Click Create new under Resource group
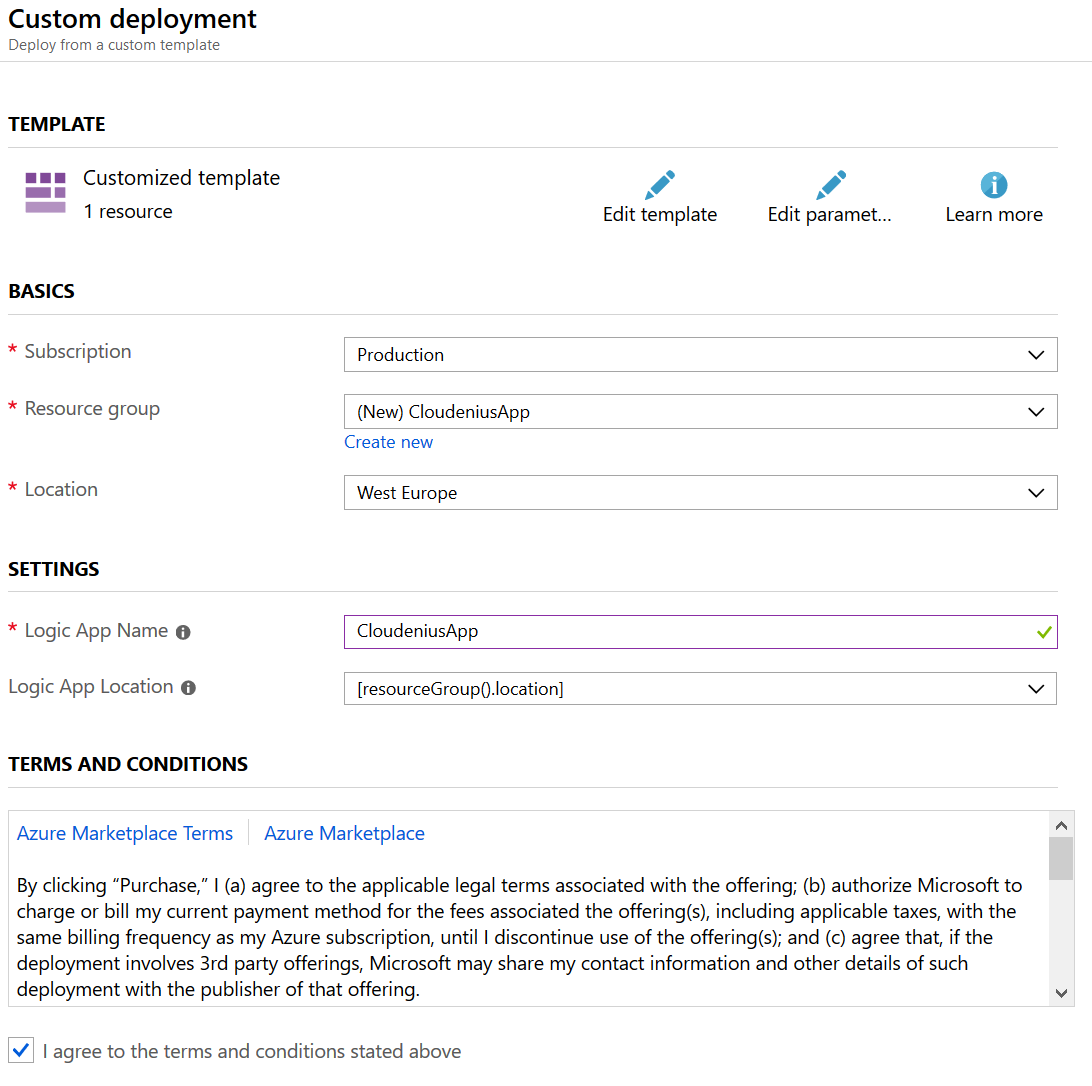1092x1086 pixels. (x=388, y=441)
